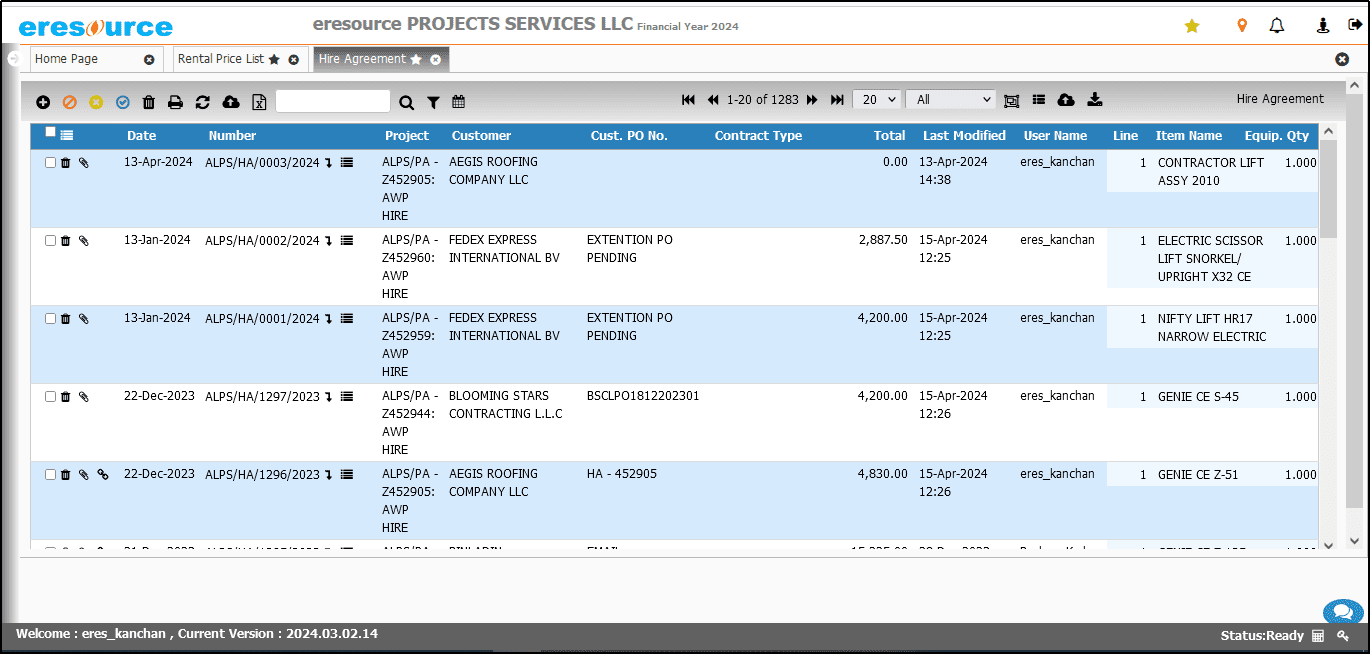Tick the checkbox for ALPS/HA/0003/2024 row
1372x656 pixels.
[x=51, y=163]
